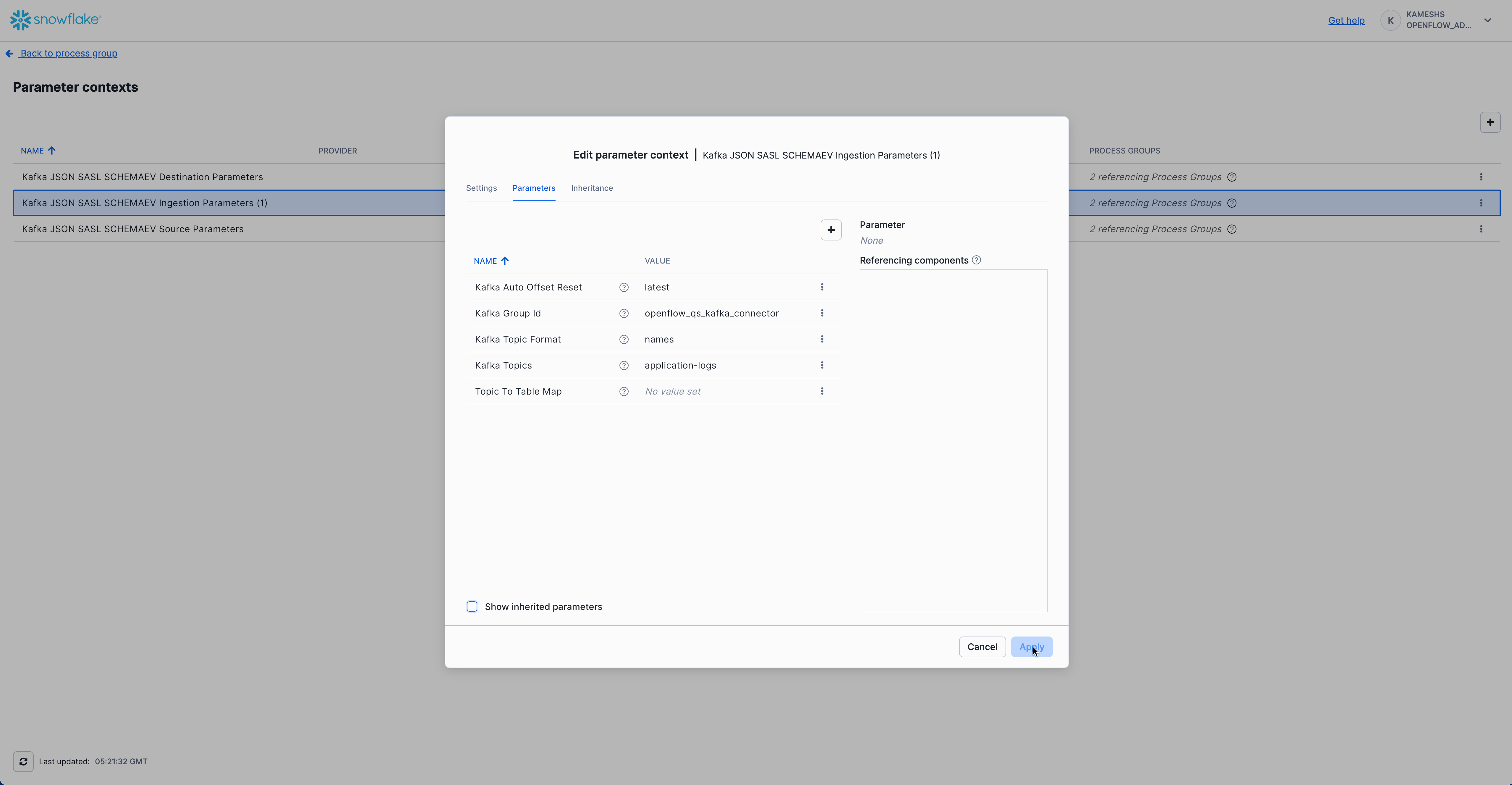View referencing process groups info for Destination Parameters

click(1232, 177)
